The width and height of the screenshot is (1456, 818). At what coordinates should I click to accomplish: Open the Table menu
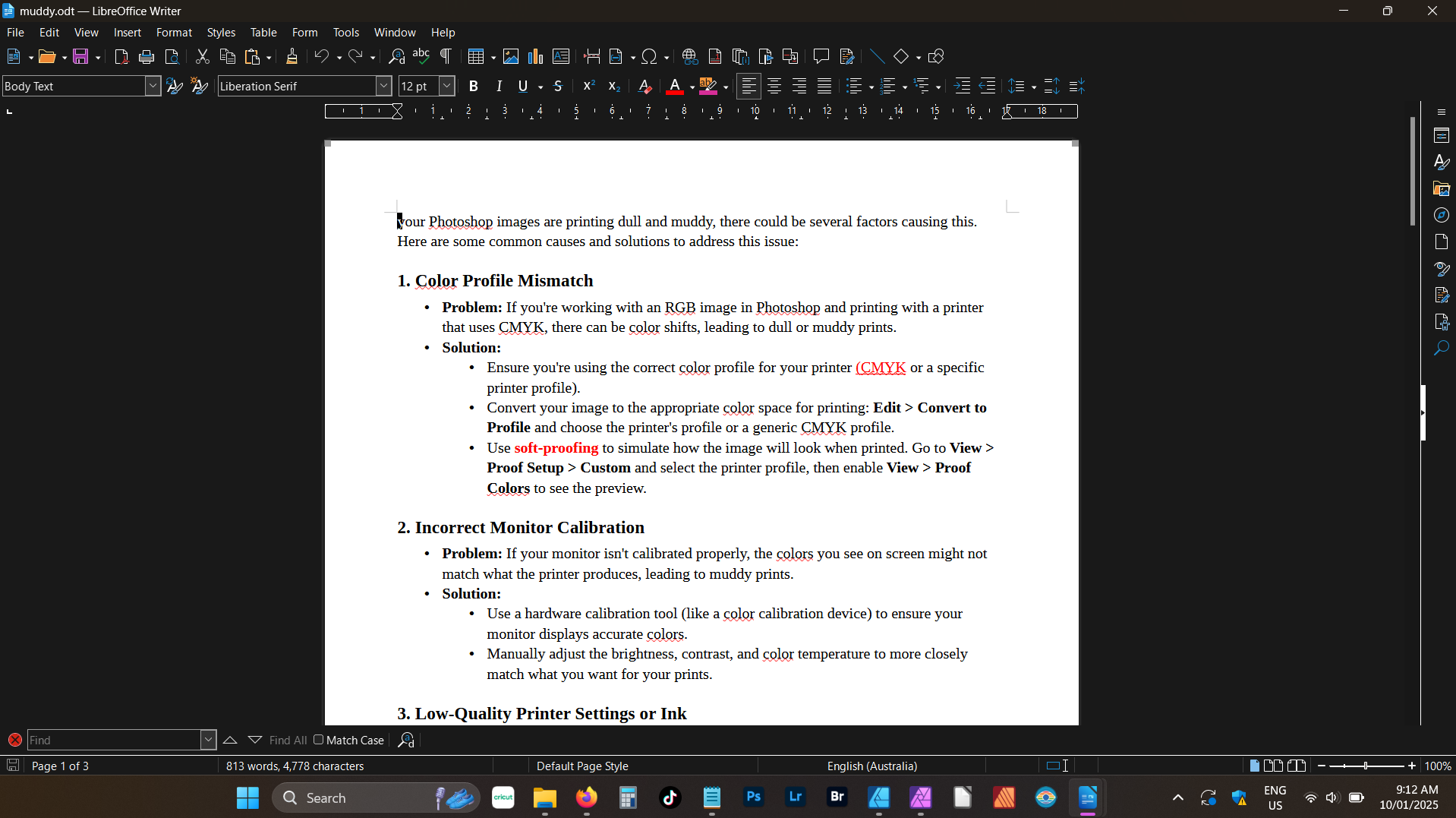click(263, 33)
